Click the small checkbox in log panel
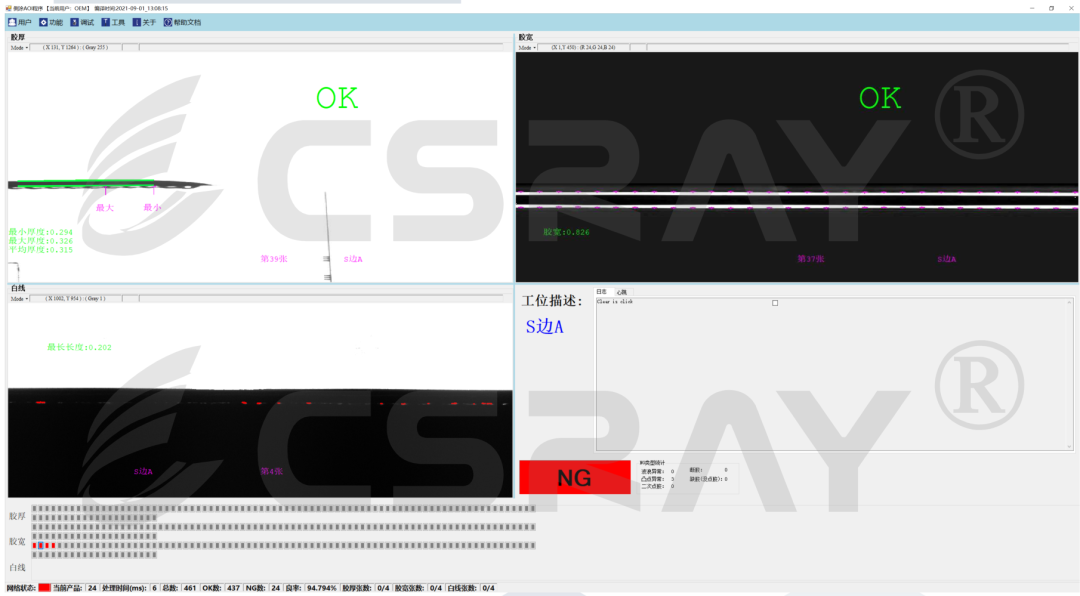This screenshot has height=596, width=1080. [775, 303]
